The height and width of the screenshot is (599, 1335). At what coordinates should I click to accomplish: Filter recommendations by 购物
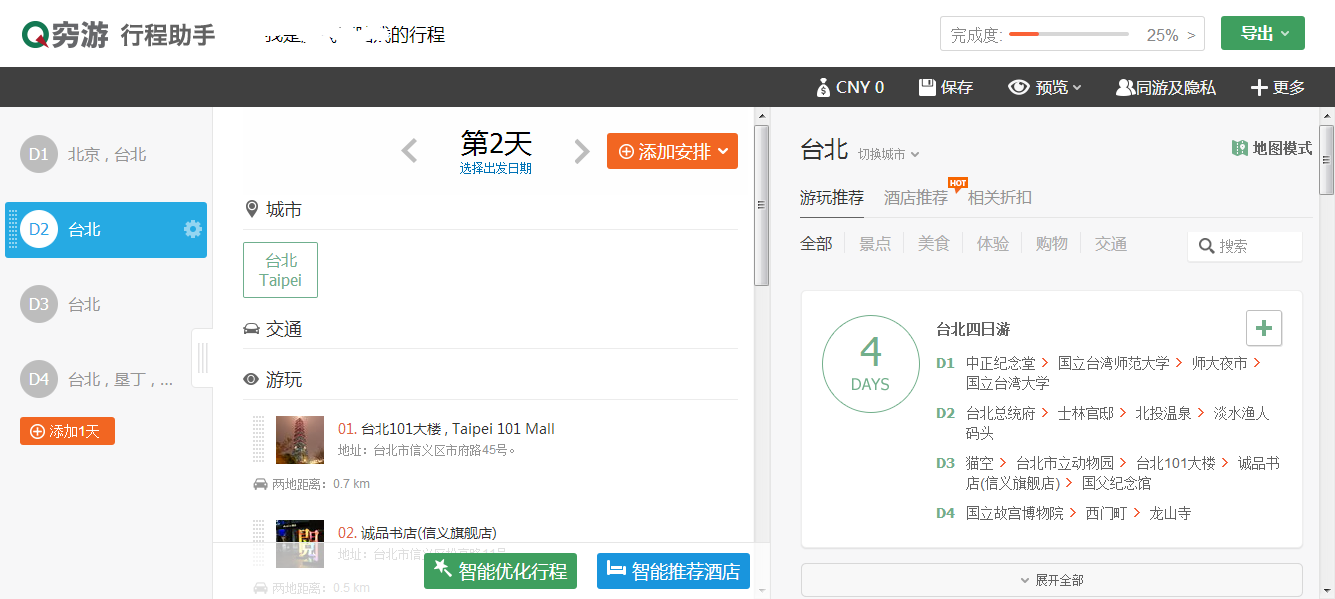click(1052, 244)
